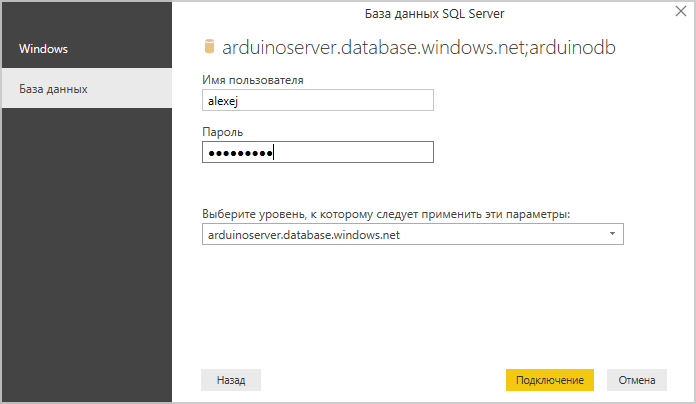Viewport: 696px width, 404px height.
Task: Close the SQL Server database dialog
Action: pyautogui.click(x=681, y=12)
